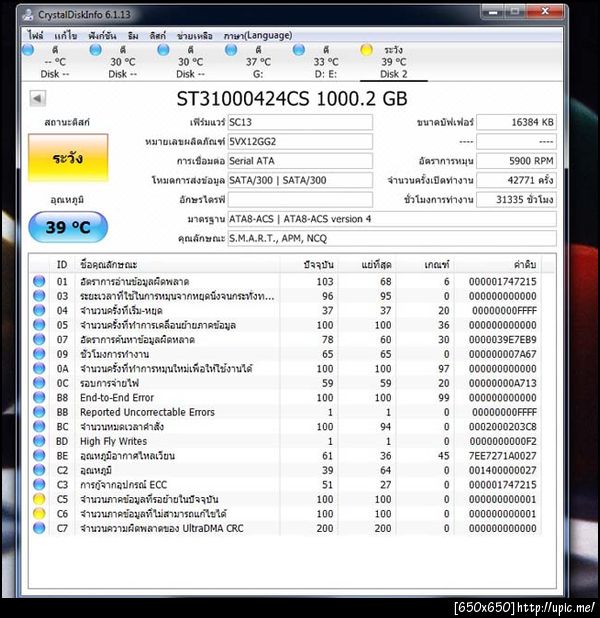Viewport: 600px width, 618px height.
Task: Click raw value 000000007A67
Action: point(503,354)
